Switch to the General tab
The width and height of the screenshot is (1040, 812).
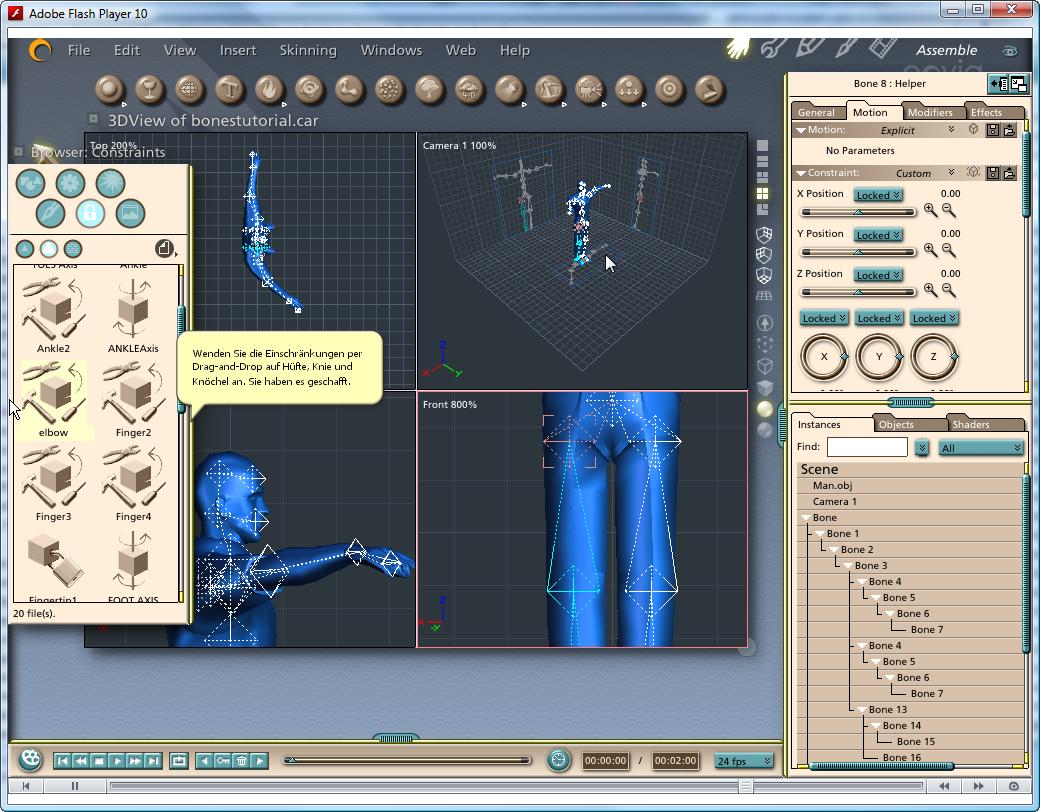point(816,112)
